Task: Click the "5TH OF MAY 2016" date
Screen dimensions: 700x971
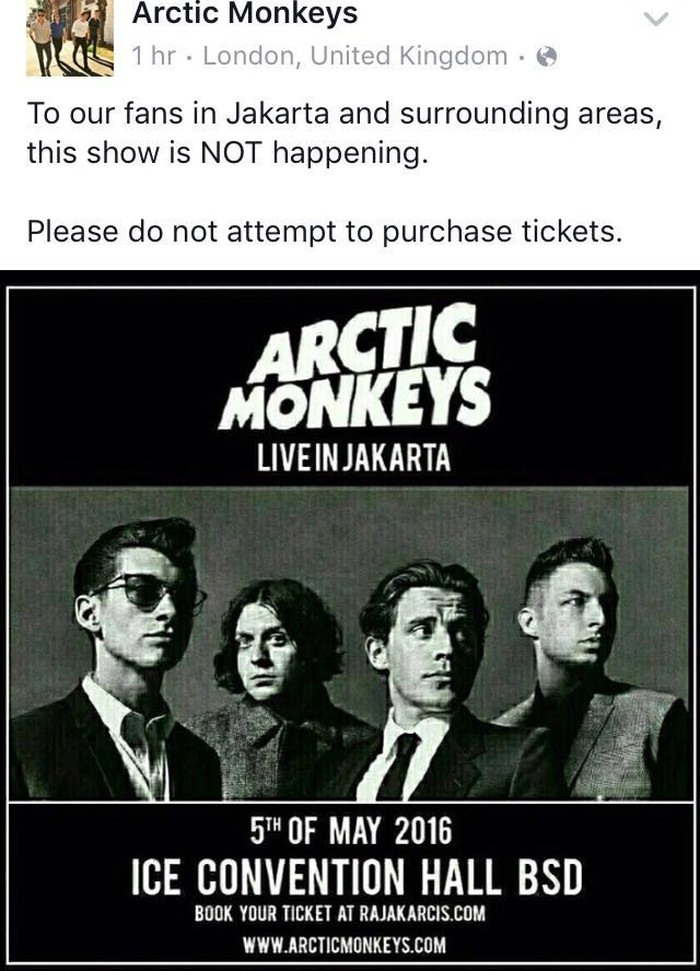Action: pos(351,831)
